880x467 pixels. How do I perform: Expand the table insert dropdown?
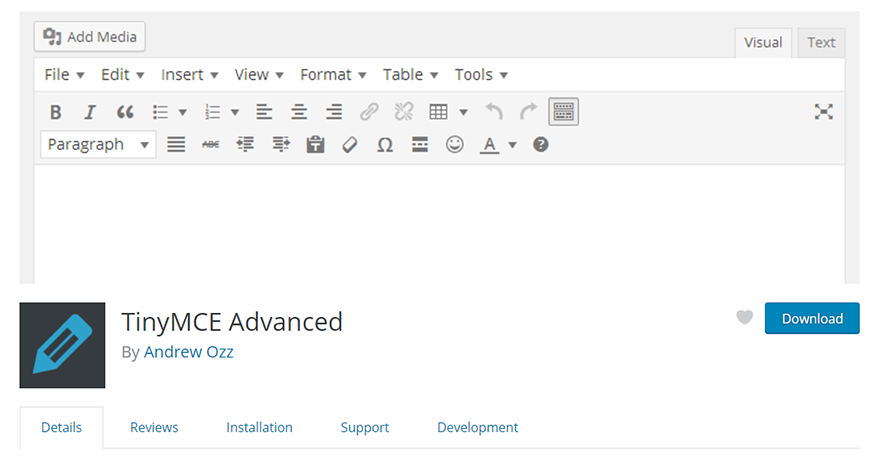click(463, 112)
